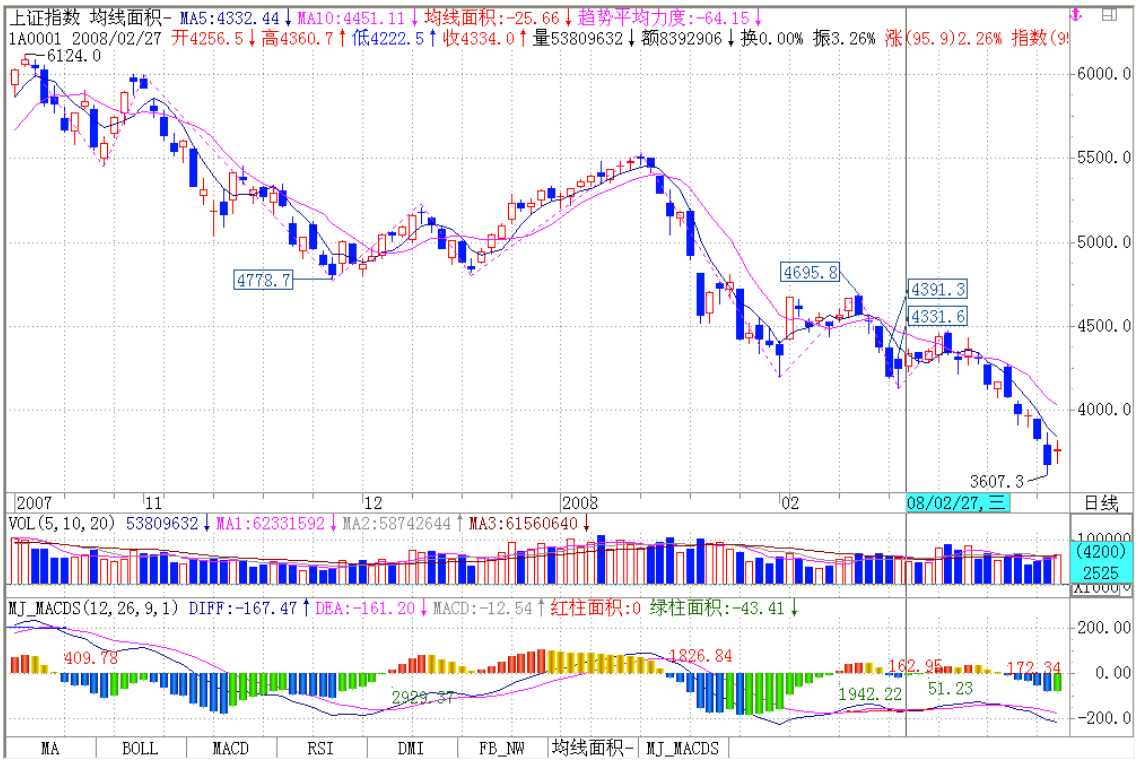Image resolution: width=1140 pixels, height=766 pixels.
Task: Click the 1826.84 MACD area label
Action: pos(701,656)
